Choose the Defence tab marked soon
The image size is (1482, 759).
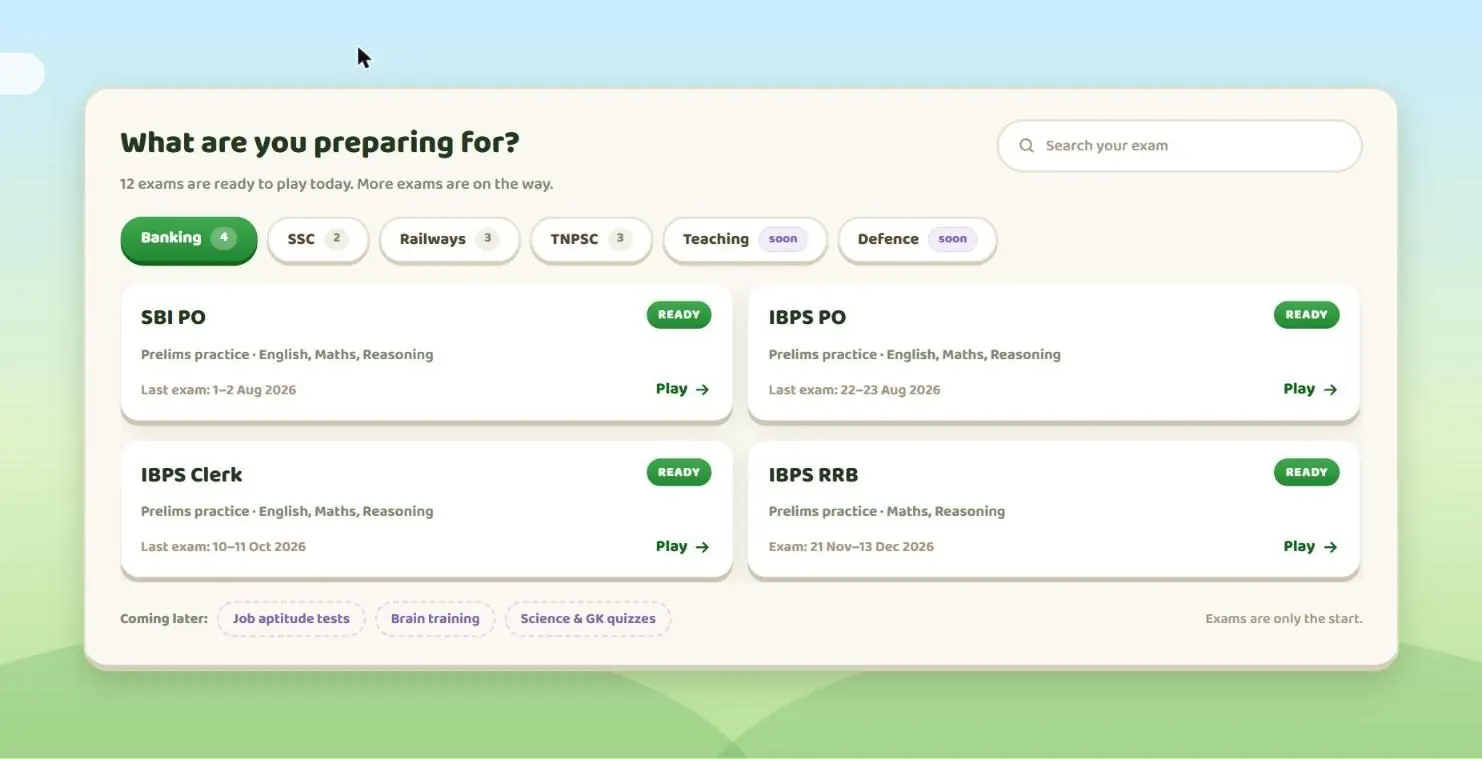917,239
